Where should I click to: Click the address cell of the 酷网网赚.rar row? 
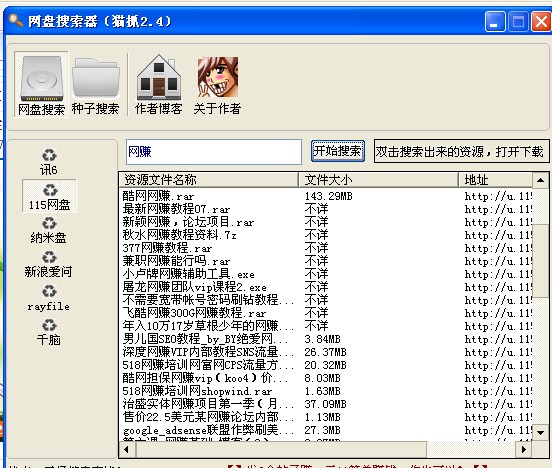click(x=498, y=196)
